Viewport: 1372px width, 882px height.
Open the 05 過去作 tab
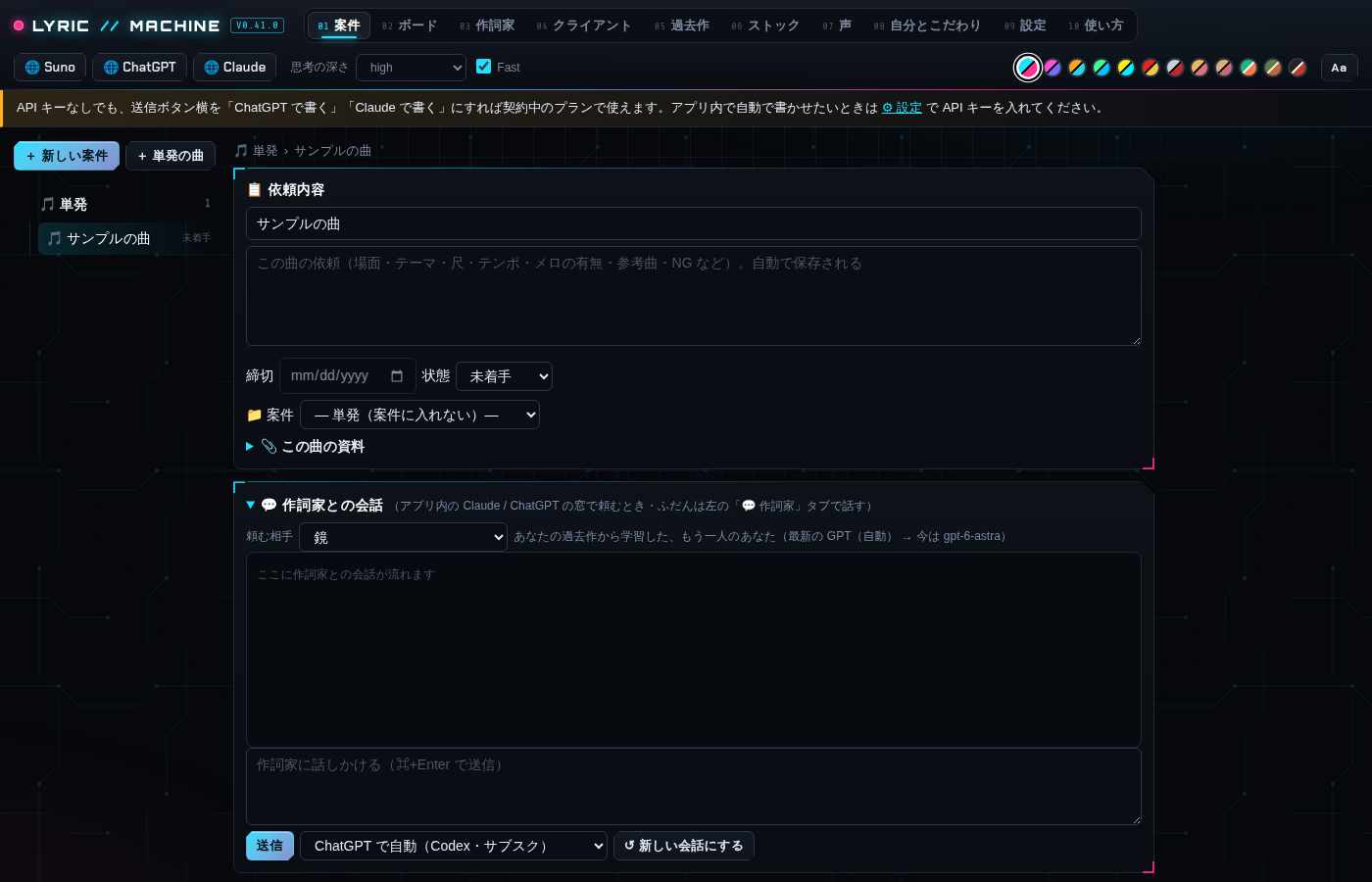682,25
